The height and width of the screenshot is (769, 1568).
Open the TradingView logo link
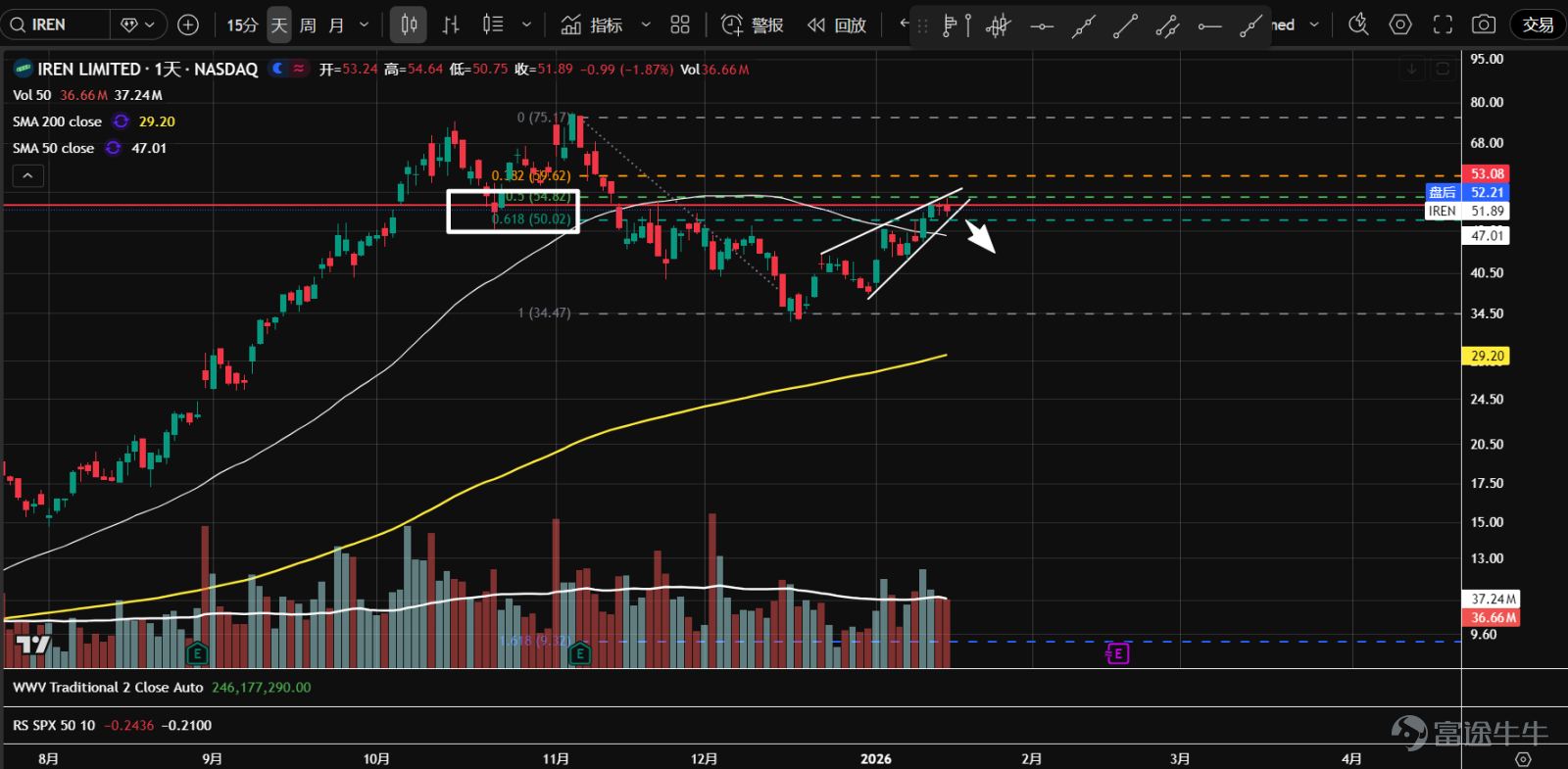point(32,644)
